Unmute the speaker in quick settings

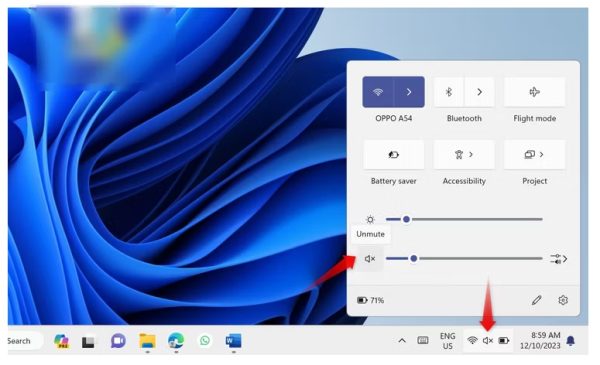pyautogui.click(x=370, y=259)
